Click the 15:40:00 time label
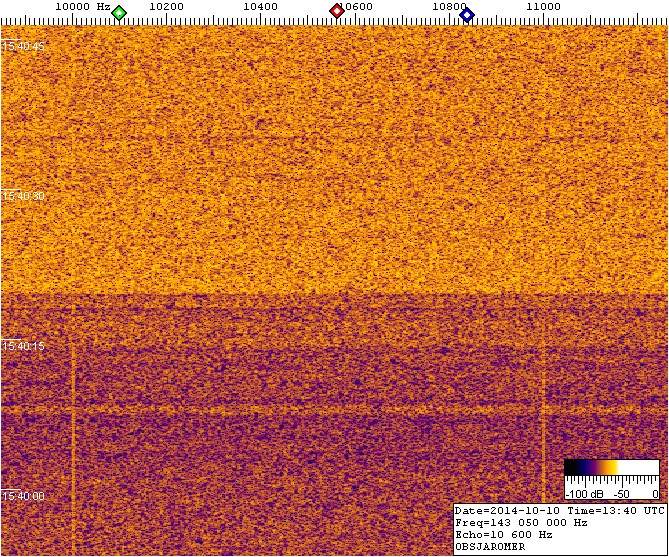Viewport: 669px width, 557px height. pyautogui.click(x=23, y=496)
